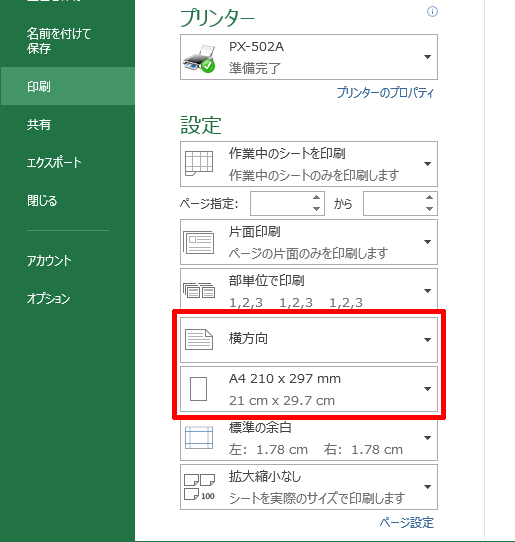Click the PX-502A printer icon
515x542 pixels.
click(199, 58)
